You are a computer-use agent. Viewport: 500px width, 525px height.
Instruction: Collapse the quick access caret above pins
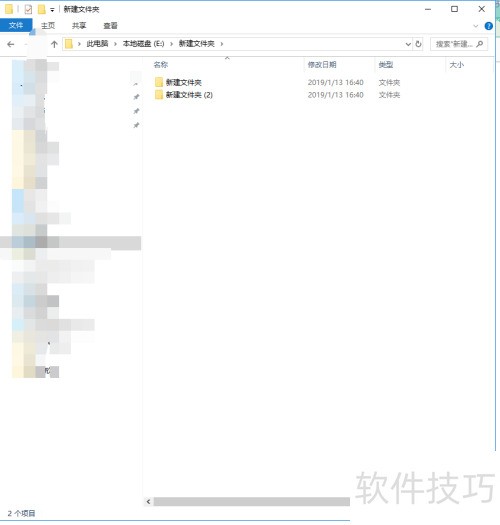(136, 84)
